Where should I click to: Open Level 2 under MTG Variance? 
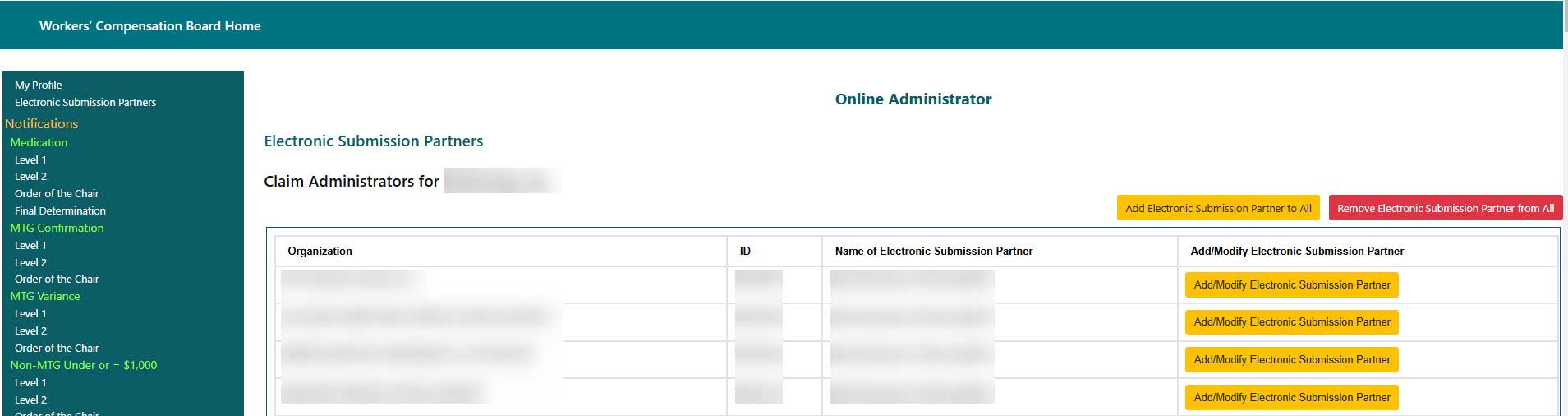[x=30, y=331]
